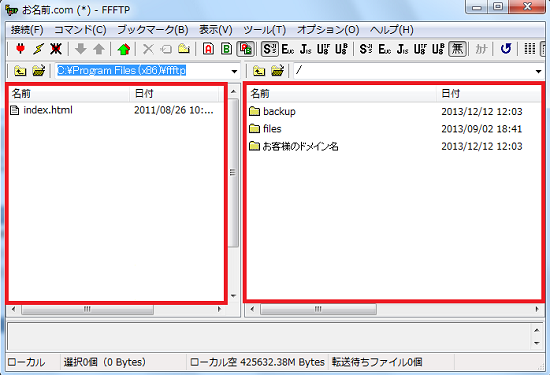Select the お客様のドメイン名 folder
Image resolution: width=550 pixels, height=375 pixels.
coord(294,146)
